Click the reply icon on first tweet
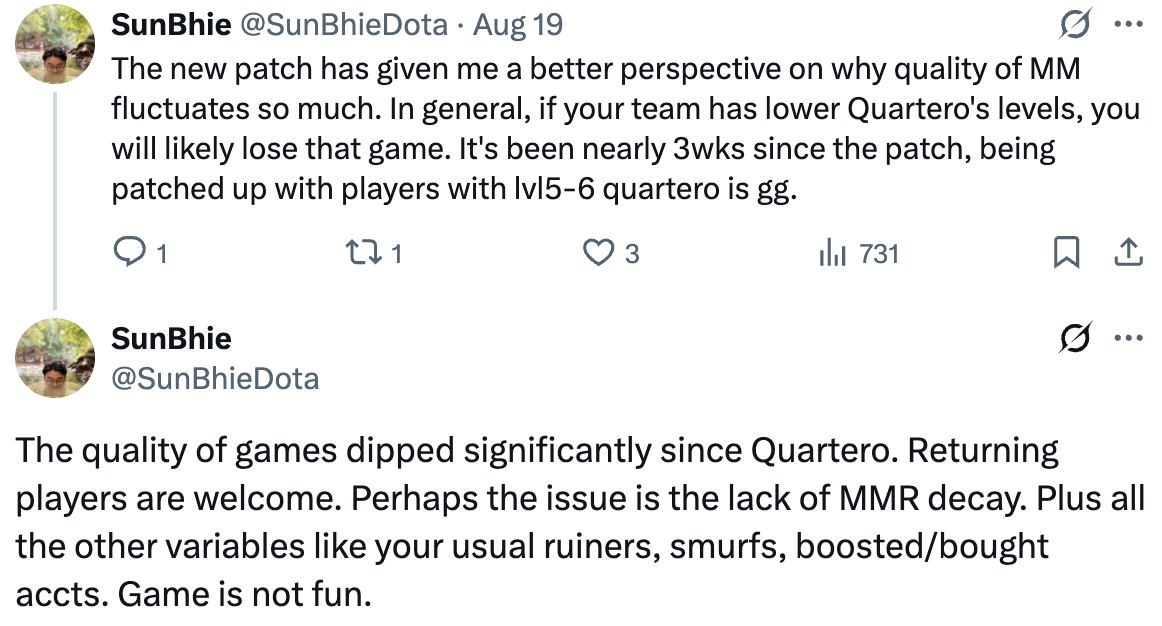Image resolution: width=1162 pixels, height=626 pixels. pos(129,252)
